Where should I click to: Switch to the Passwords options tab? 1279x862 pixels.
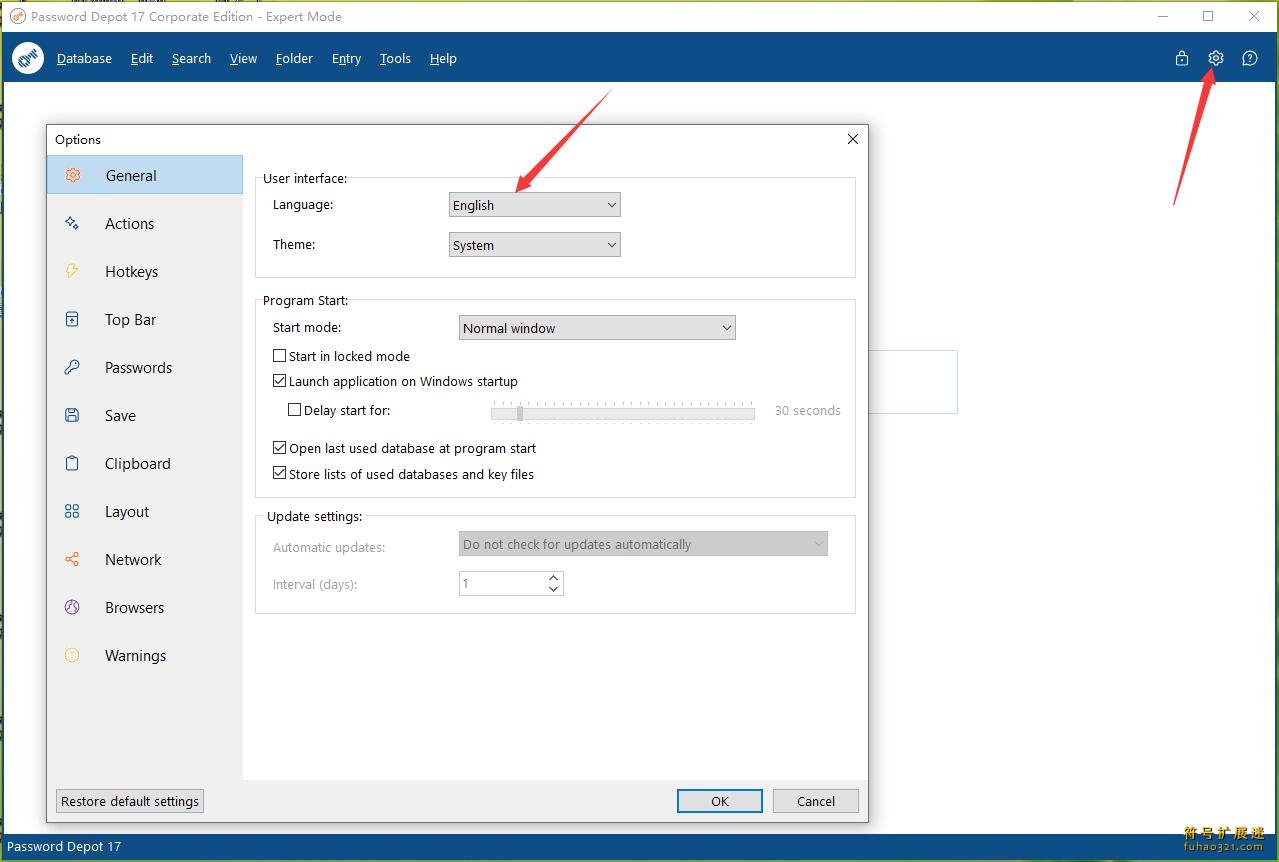[x=145, y=367]
